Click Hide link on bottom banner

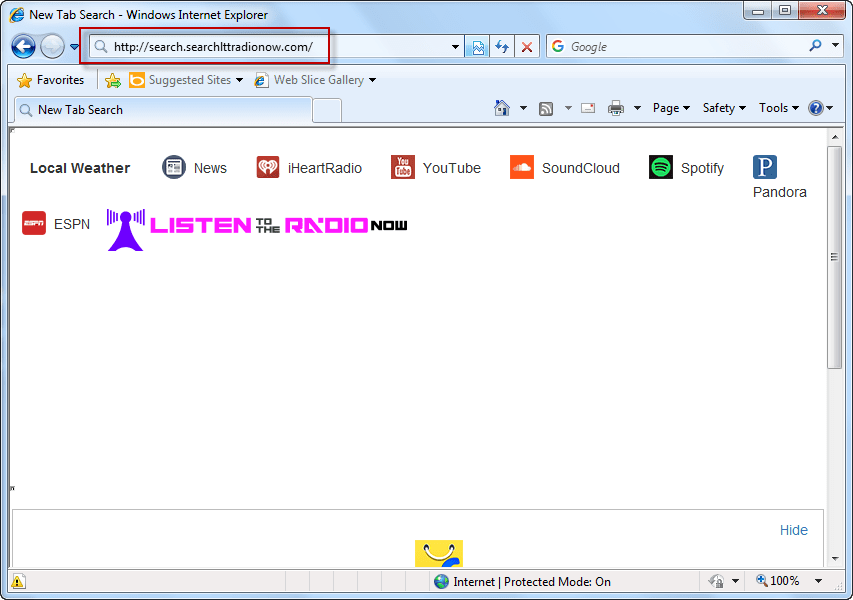(793, 530)
